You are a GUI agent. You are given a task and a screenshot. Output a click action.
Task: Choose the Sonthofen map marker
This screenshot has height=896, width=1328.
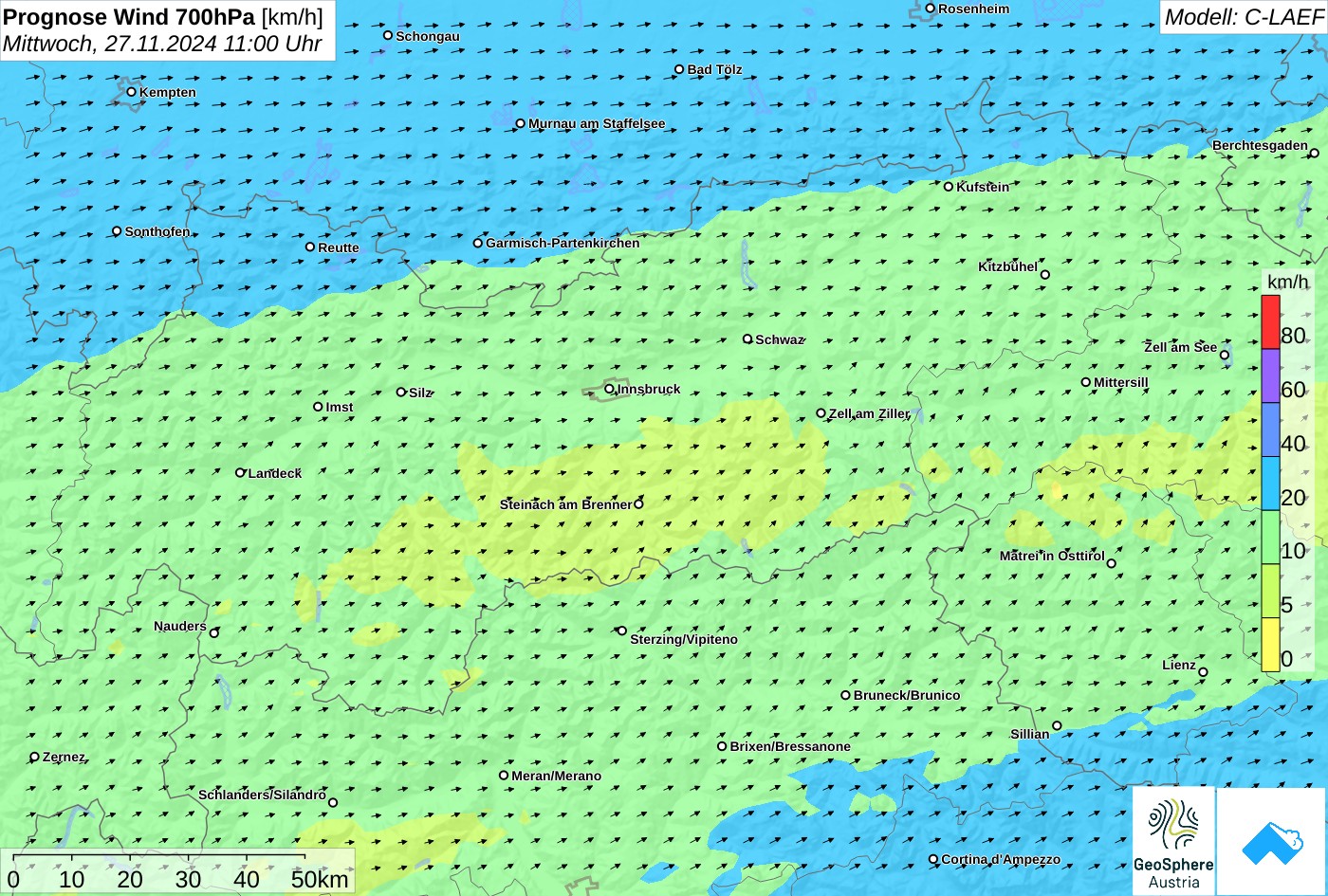click(x=118, y=231)
